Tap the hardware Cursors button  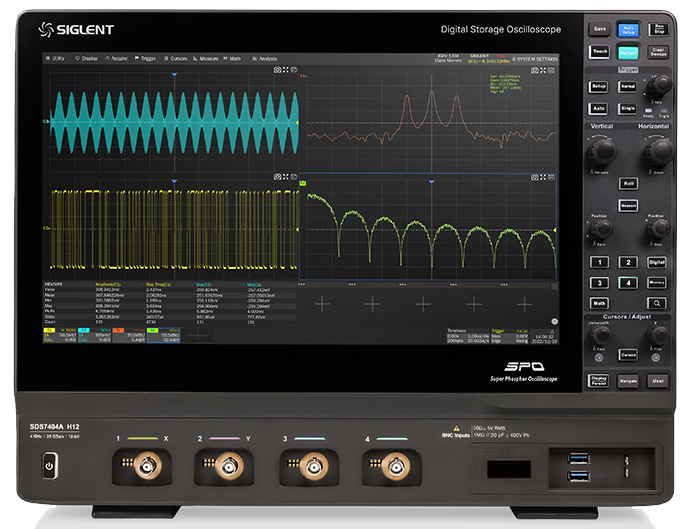click(628, 355)
